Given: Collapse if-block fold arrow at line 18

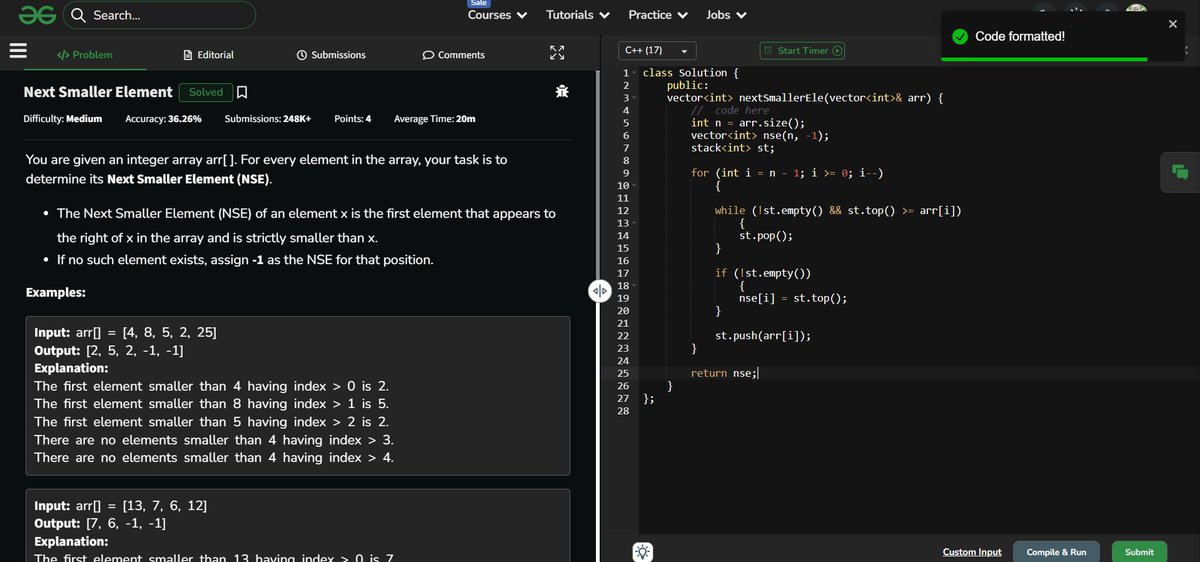Looking at the screenshot, I should (634, 286).
